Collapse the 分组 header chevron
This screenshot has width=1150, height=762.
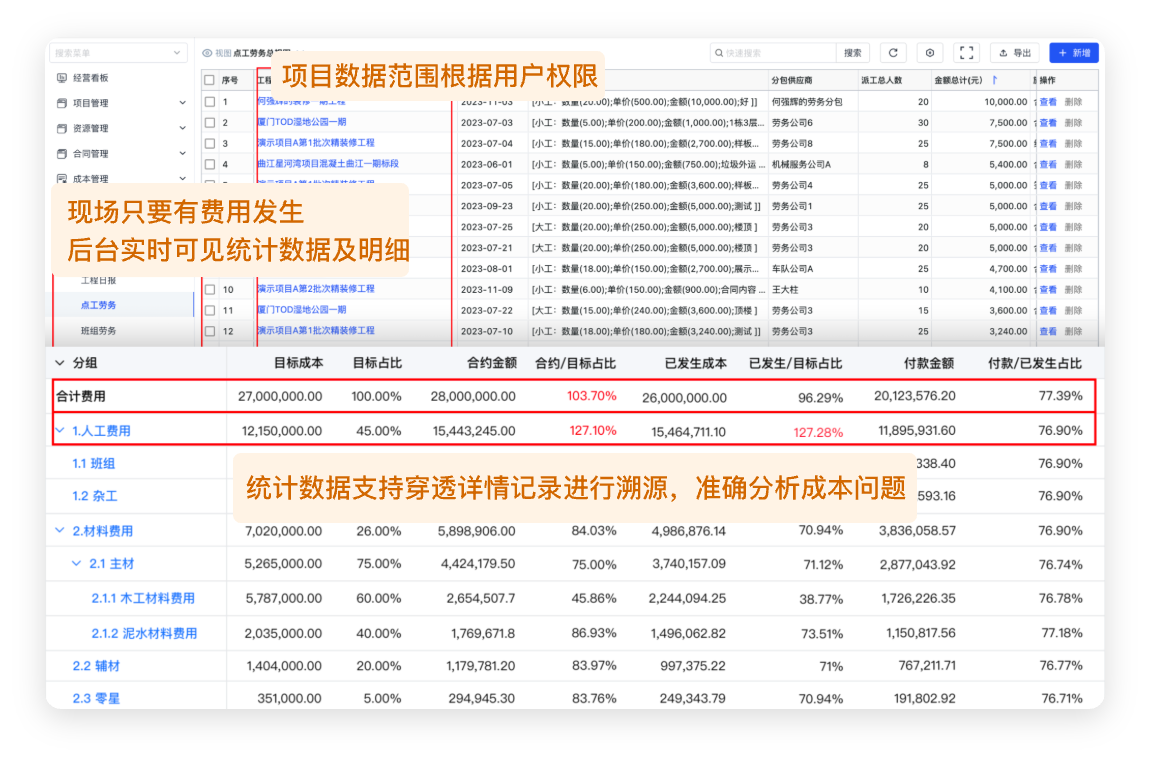pos(59,362)
